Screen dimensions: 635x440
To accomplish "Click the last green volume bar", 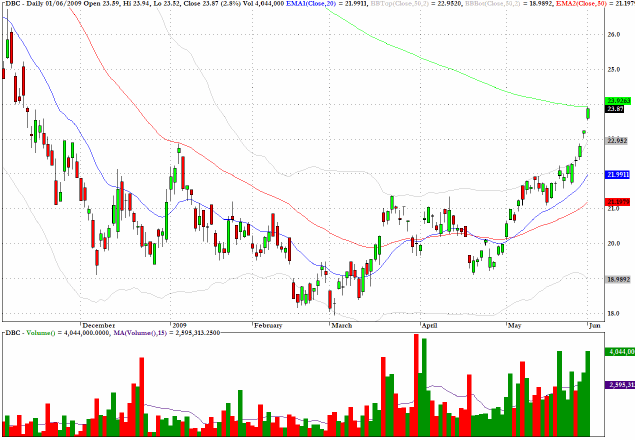I will (588, 393).
